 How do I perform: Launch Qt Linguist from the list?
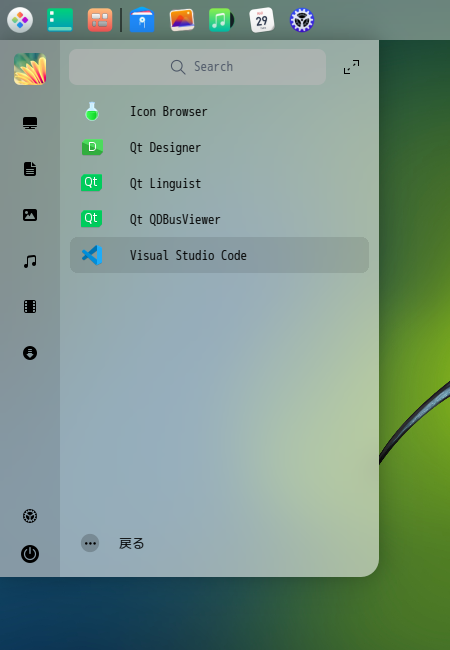(219, 183)
